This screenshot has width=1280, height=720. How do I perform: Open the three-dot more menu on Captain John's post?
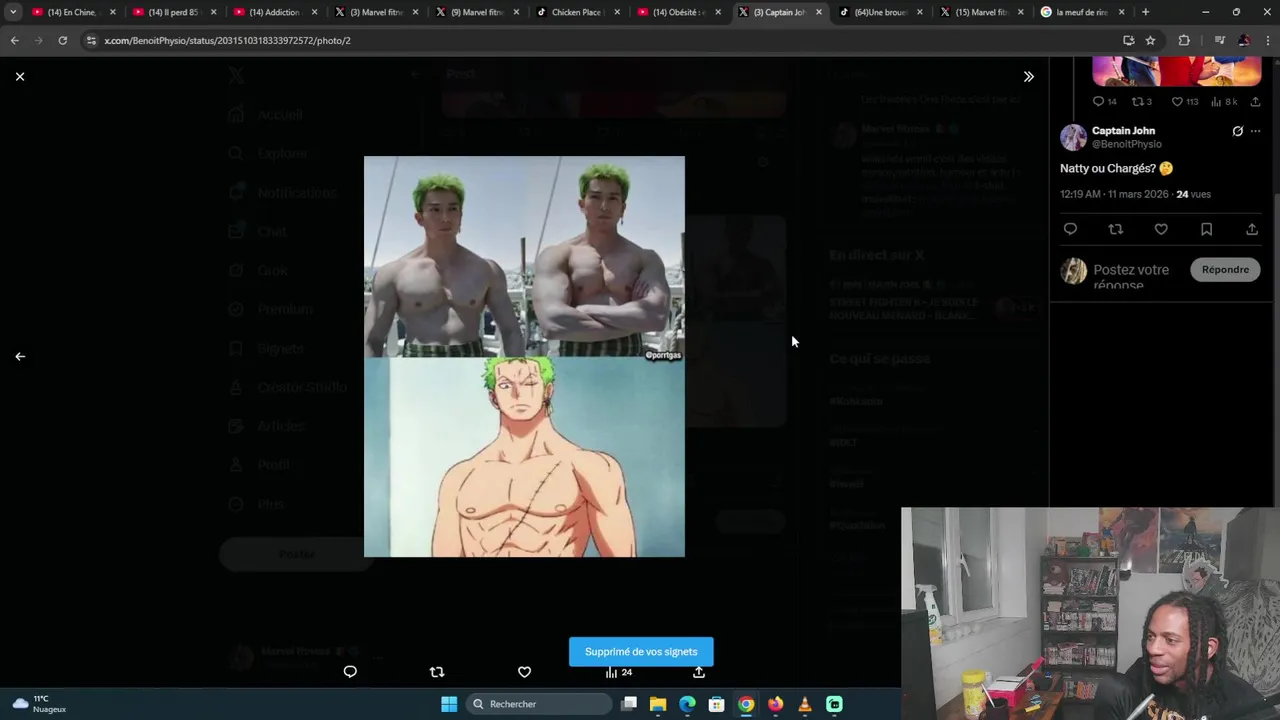(1256, 131)
